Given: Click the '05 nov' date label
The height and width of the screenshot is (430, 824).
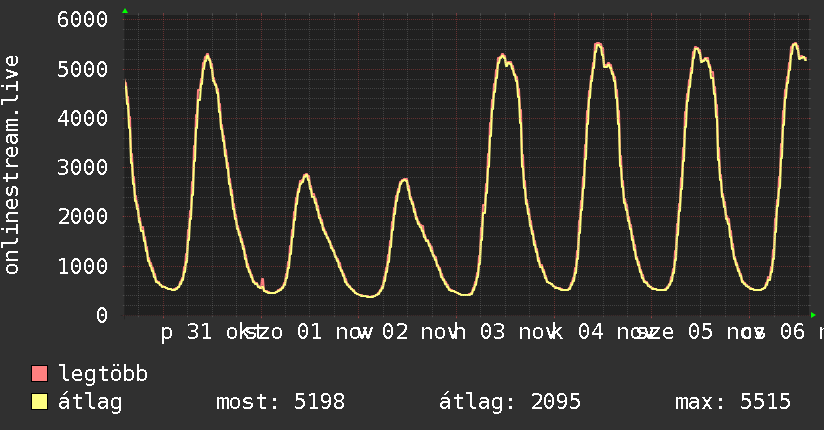Looking at the screenshot, I should click(x=725, y=332).
